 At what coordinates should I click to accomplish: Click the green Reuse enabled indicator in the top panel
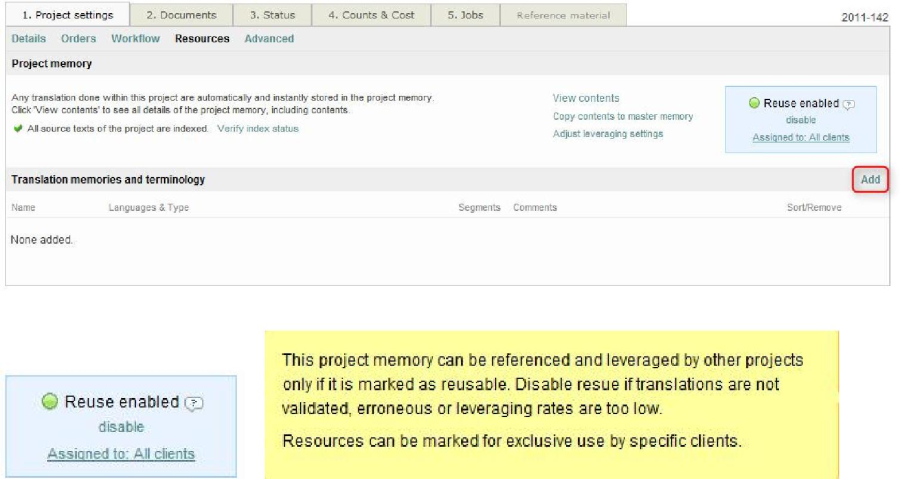click(x=754, y=103)
